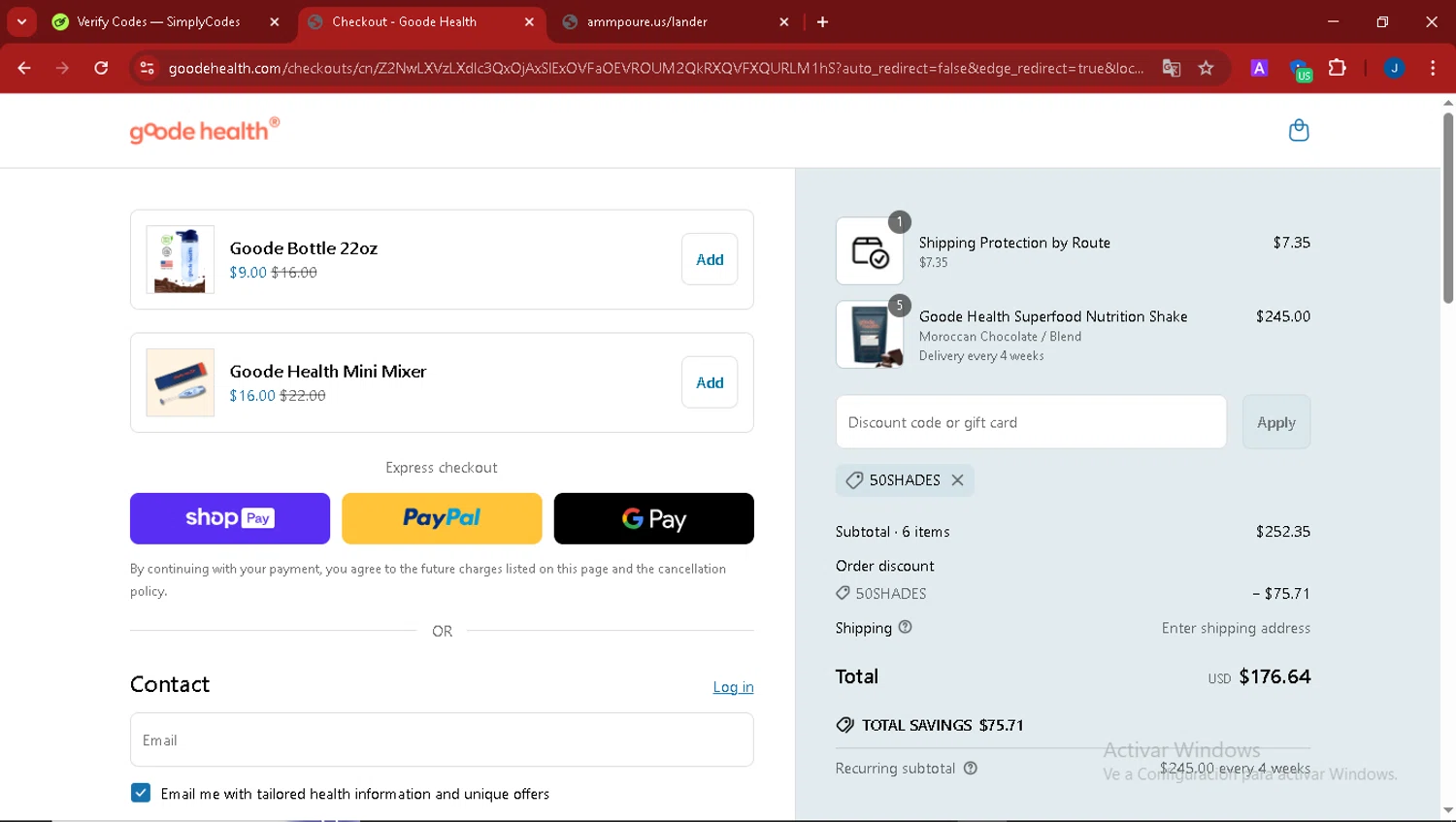Switch to ammpoure.us/lander tab
This screenshot has width=1456, height=822.
click(x=646, y=21)
